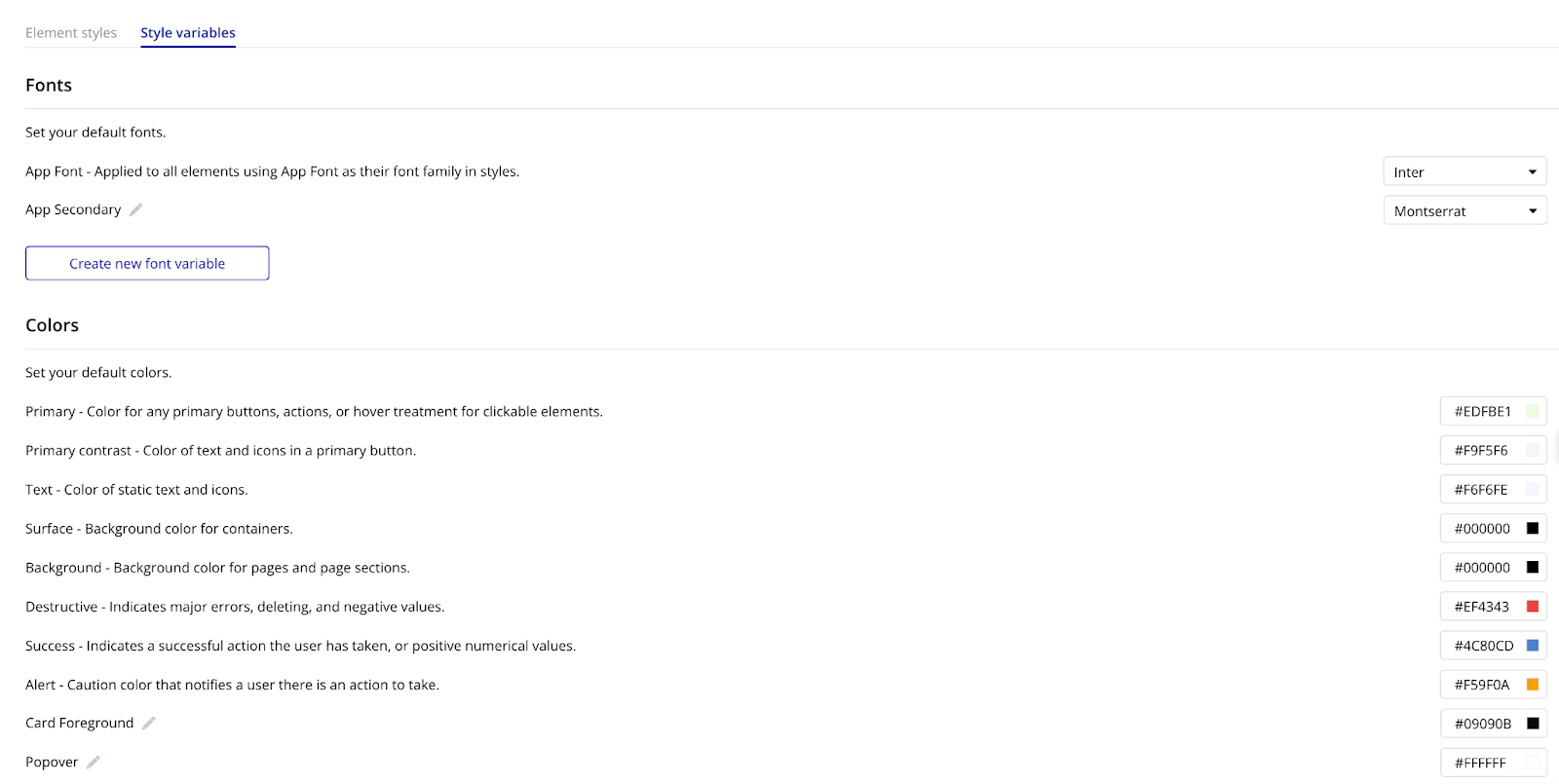Click the Popover white color swatch
This screenshot has height=784, width=1559.
coord(1532,763)
